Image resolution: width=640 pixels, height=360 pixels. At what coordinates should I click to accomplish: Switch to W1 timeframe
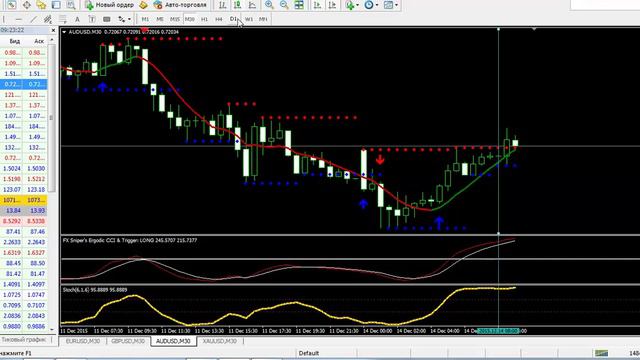coord(249,19)
